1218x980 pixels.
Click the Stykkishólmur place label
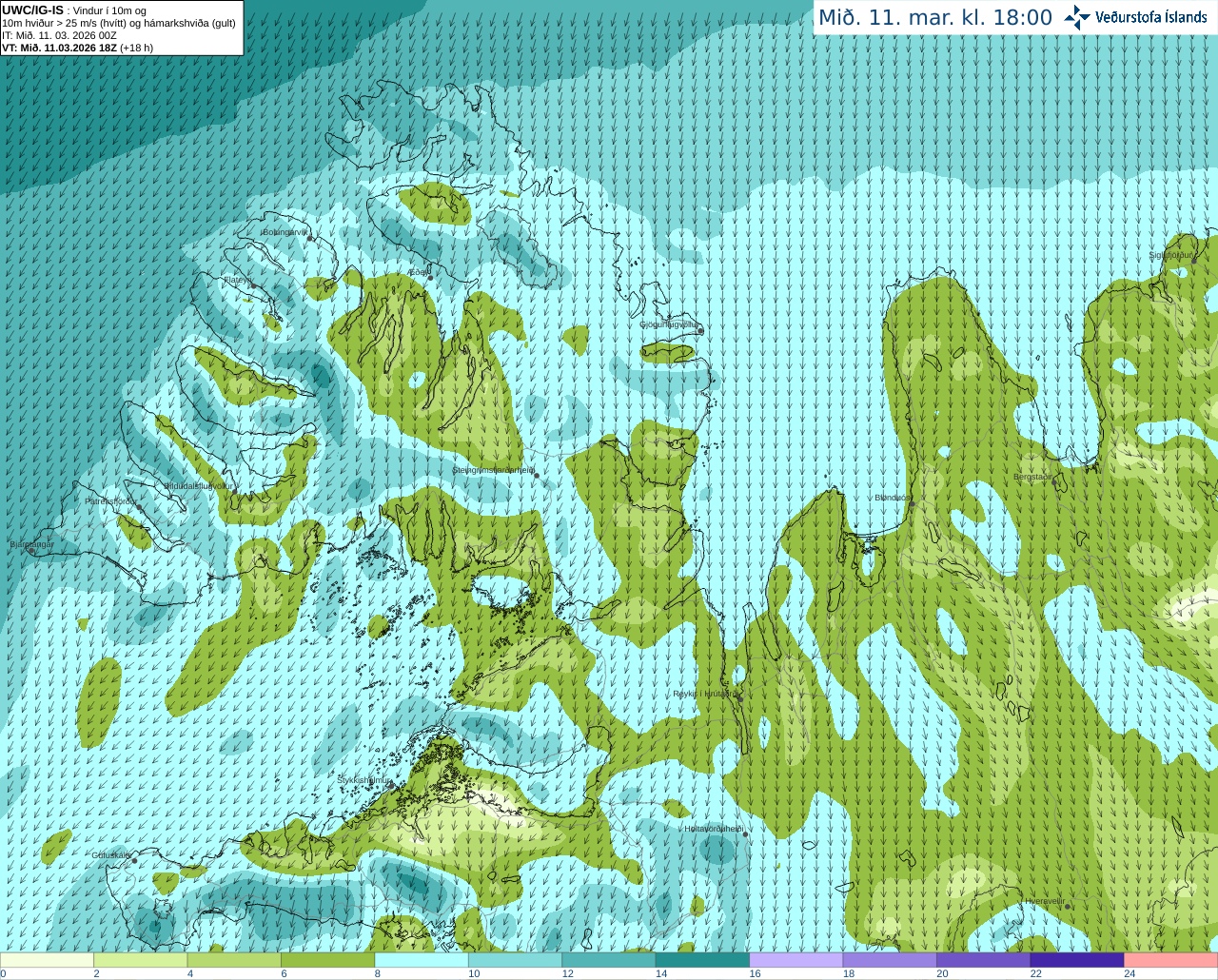(364, 779)
